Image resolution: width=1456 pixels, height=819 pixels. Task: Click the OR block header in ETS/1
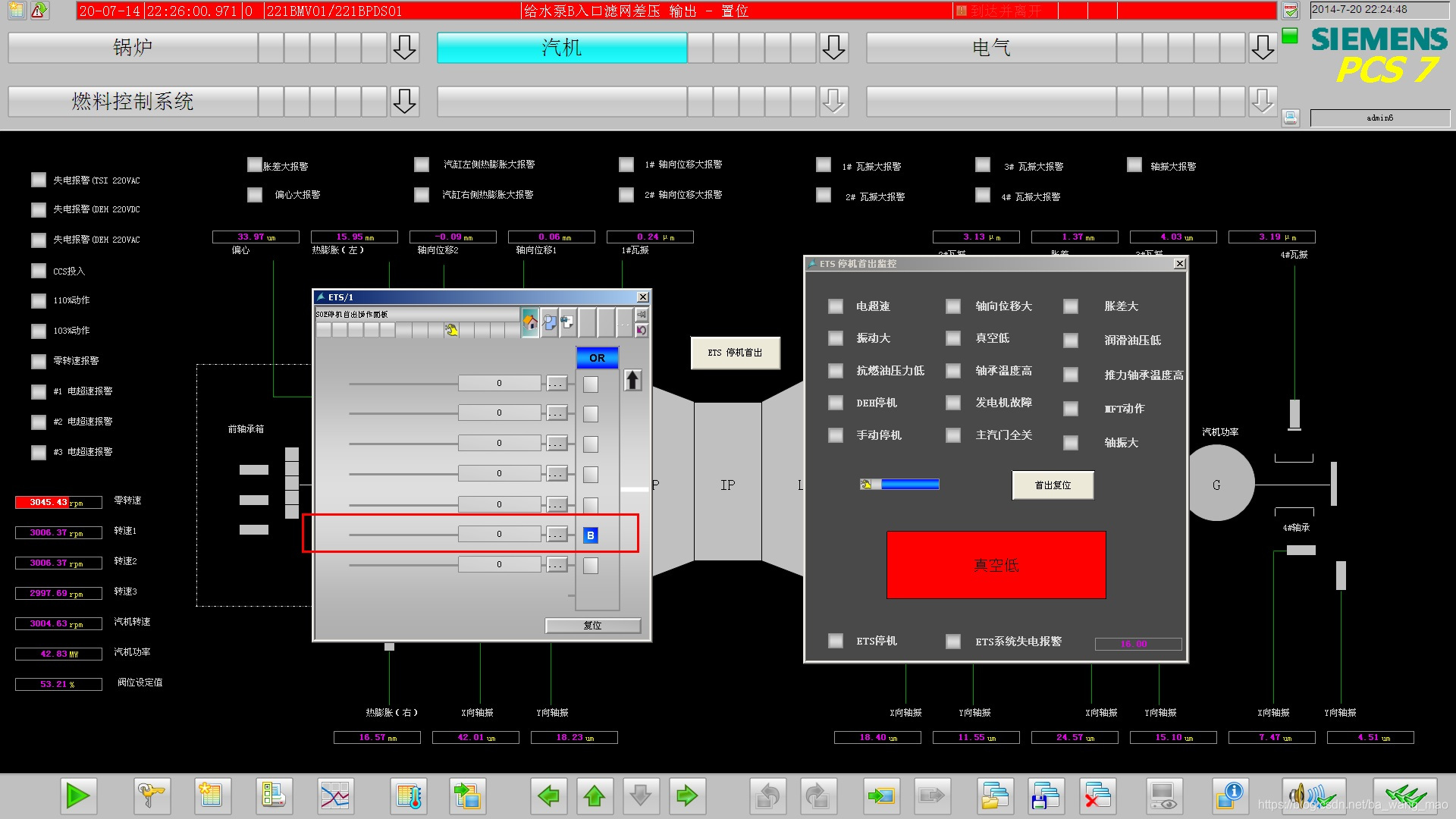pyautogui.click(x=597, y=358)
